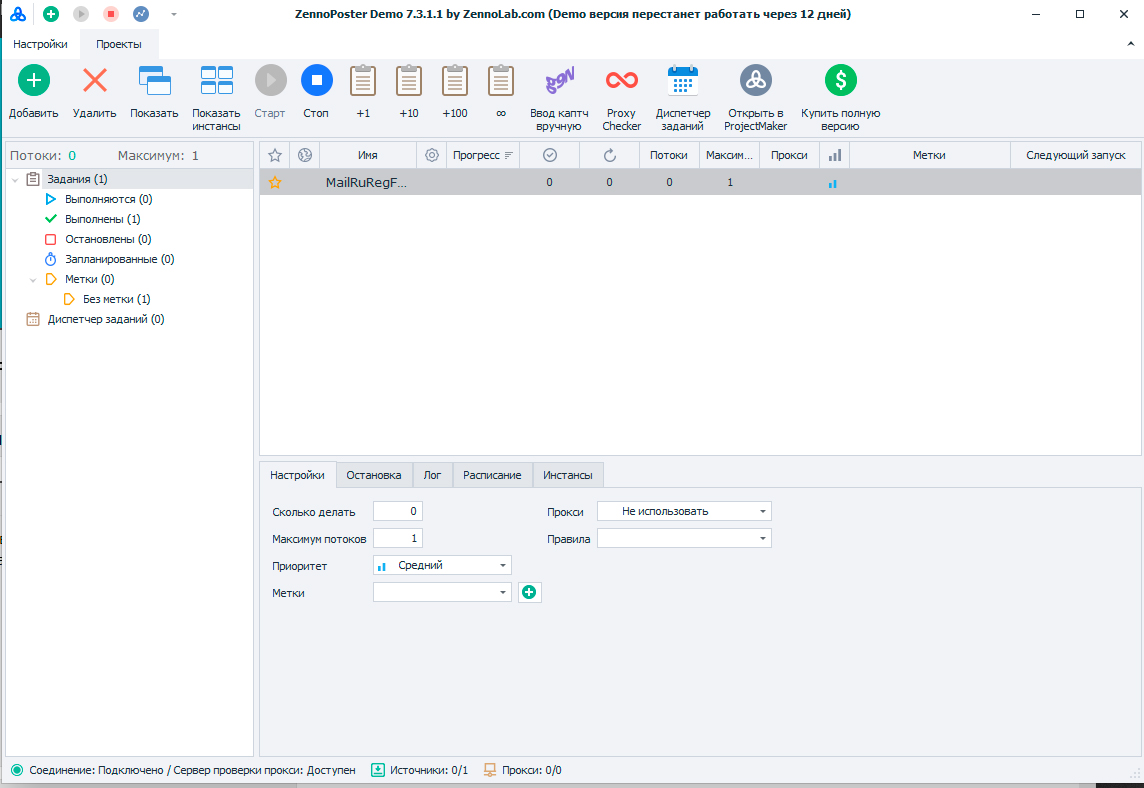Click gear column header icon
This screenshot has height=788, width=1144.
tap(432, 155)
